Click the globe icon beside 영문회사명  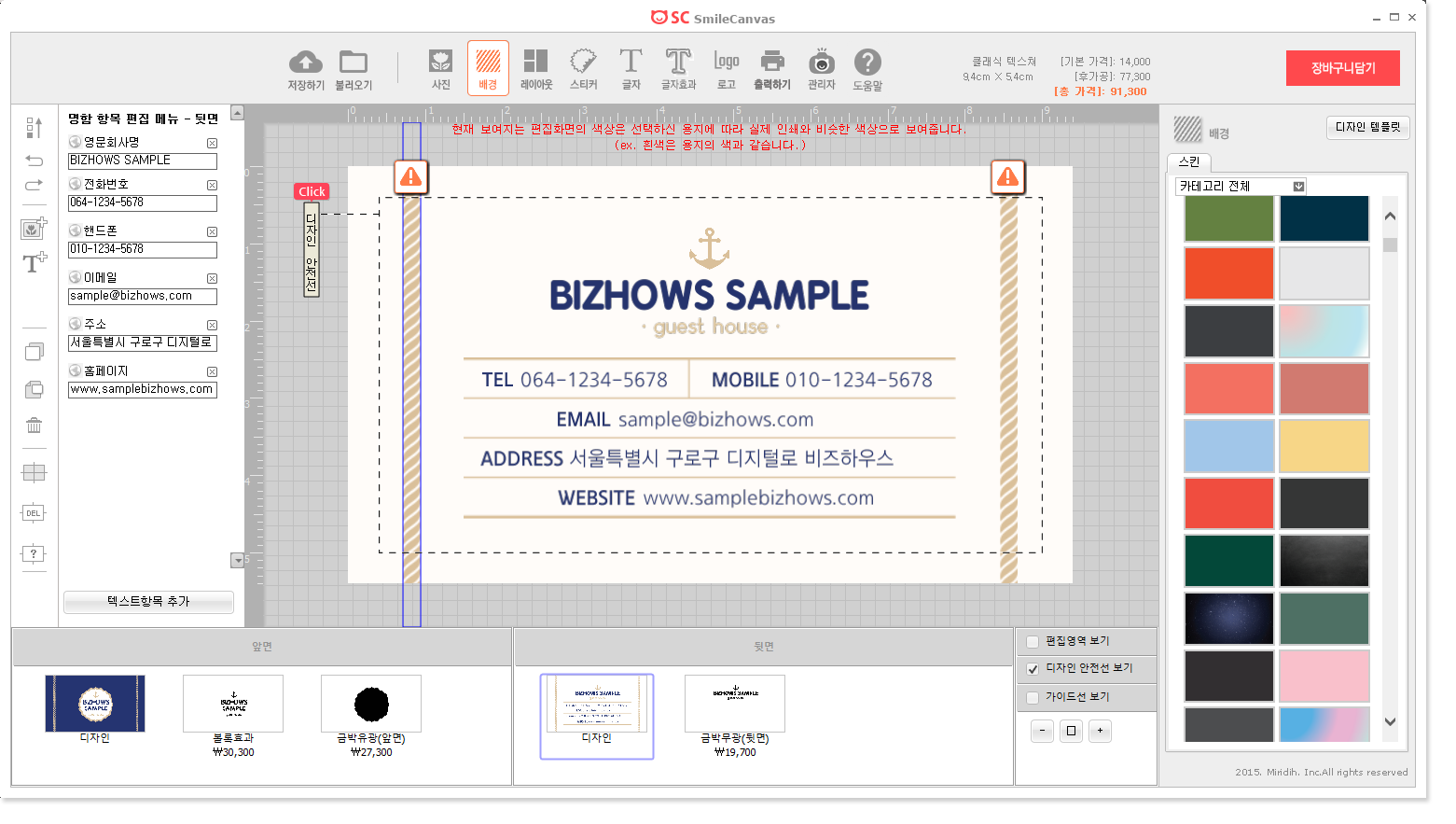point(75,142)
